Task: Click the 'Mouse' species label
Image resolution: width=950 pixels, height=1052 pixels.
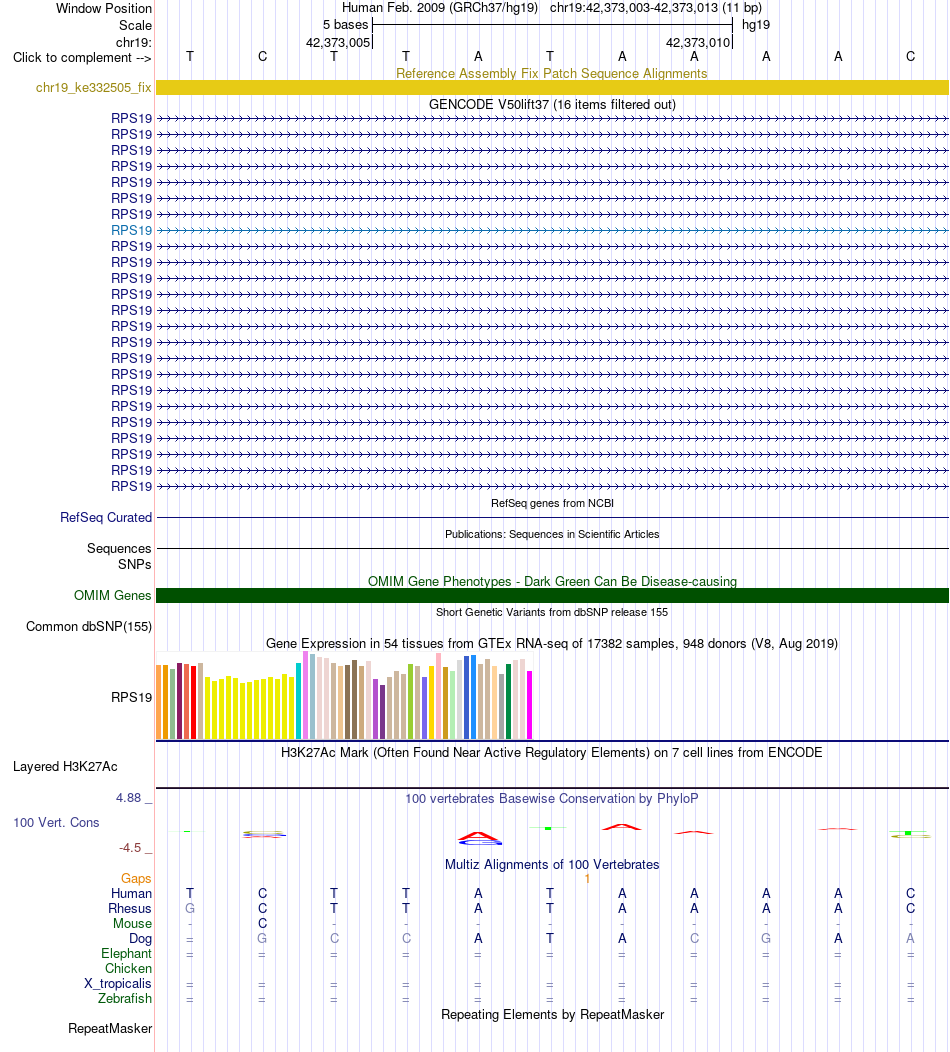Action: coord(132,924)
